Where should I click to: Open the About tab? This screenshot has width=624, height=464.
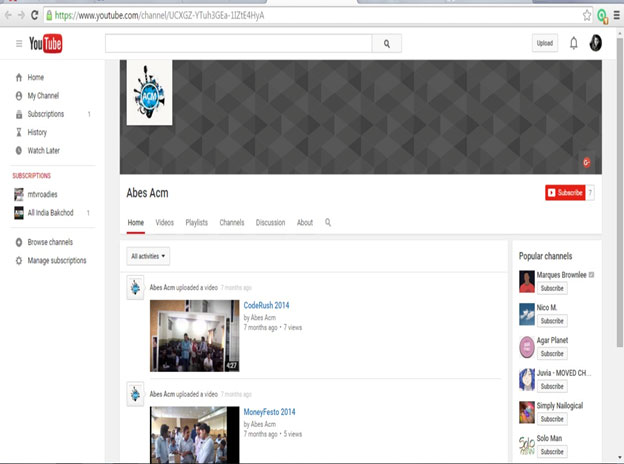coord(305,222)
